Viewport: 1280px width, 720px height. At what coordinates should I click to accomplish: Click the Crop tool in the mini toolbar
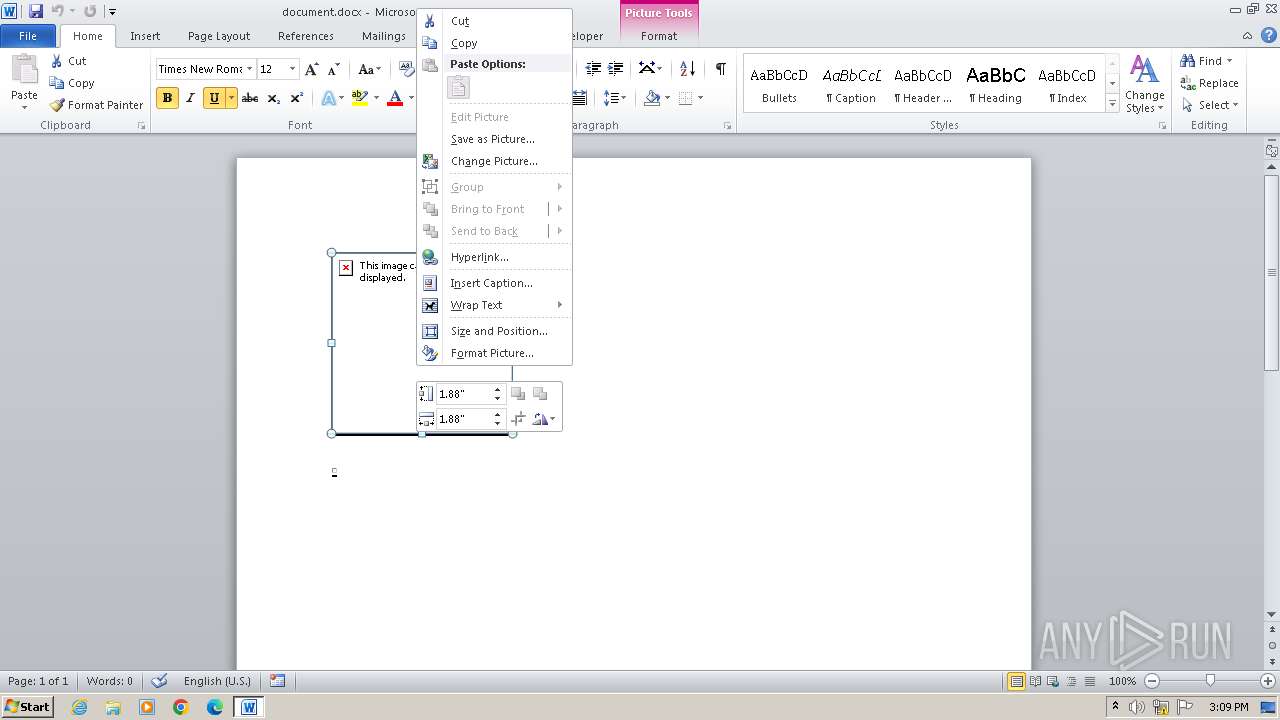coord(518,419)
